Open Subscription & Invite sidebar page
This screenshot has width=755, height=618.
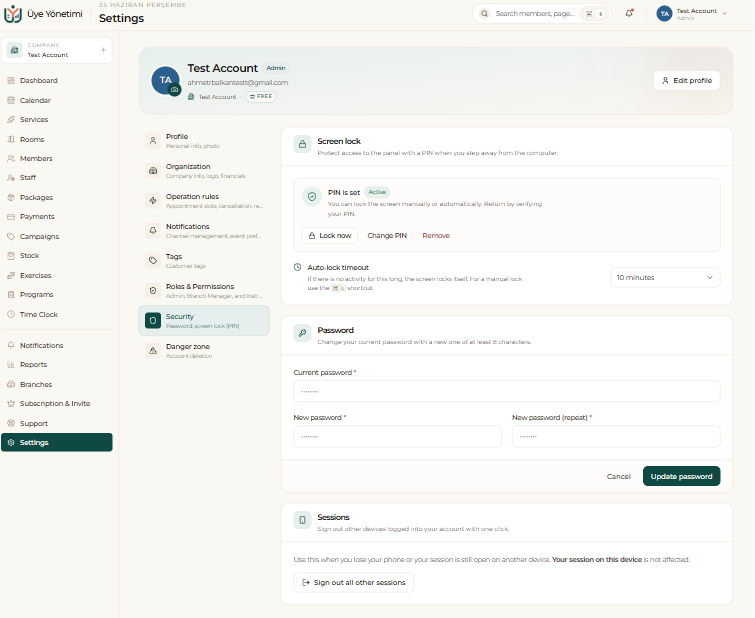57,404
